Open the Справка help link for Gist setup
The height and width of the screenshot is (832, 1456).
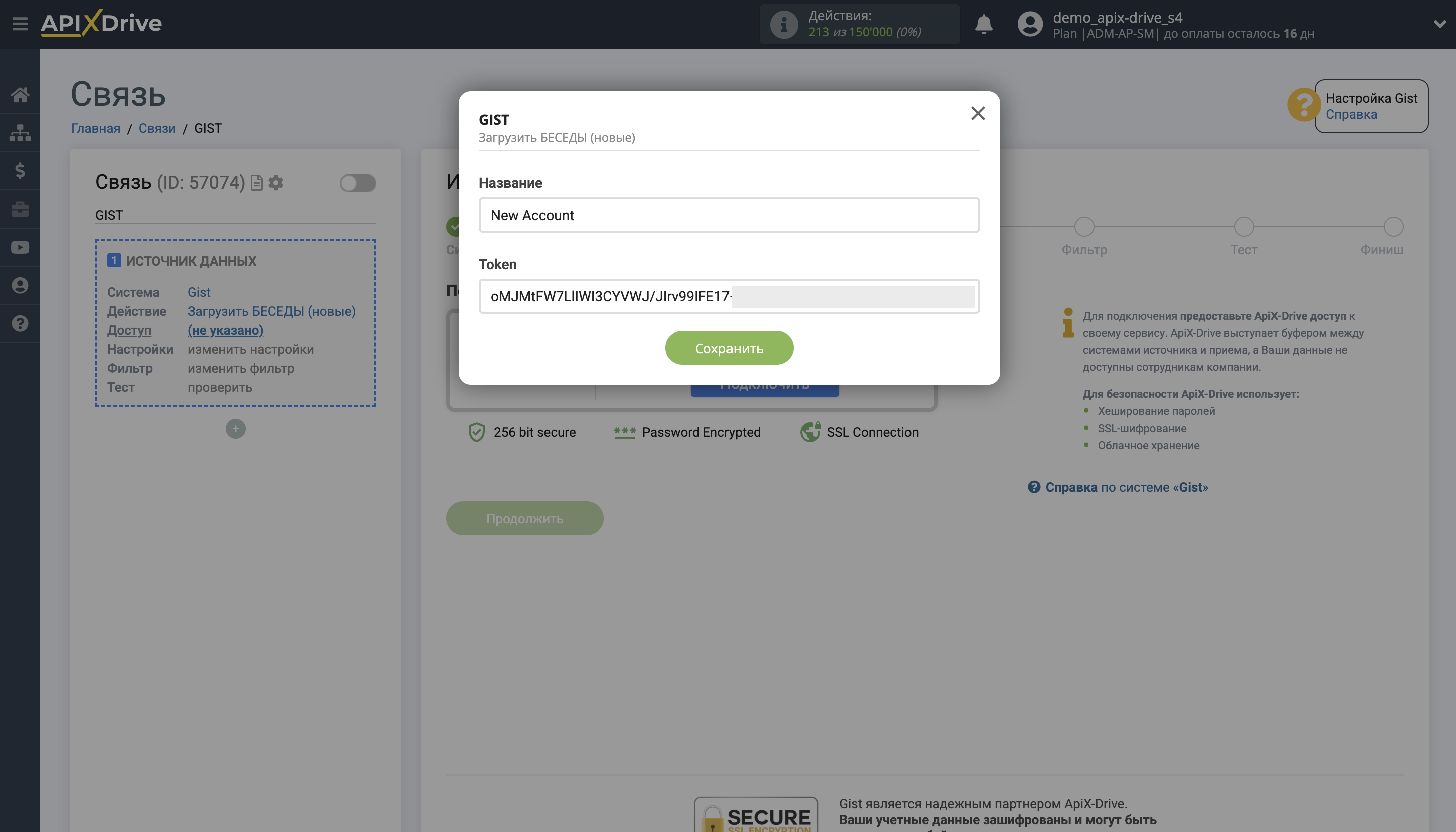point(1351,114)
